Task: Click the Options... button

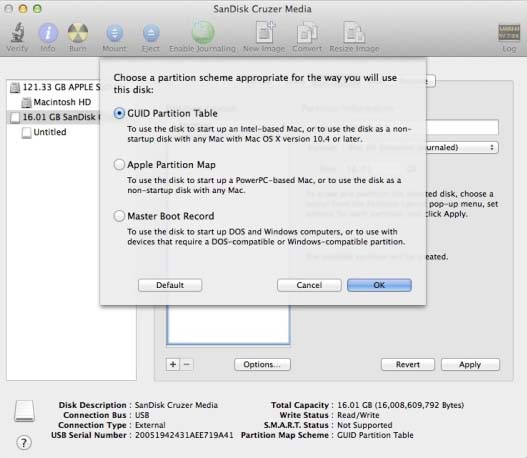Action: pos(262,365)
